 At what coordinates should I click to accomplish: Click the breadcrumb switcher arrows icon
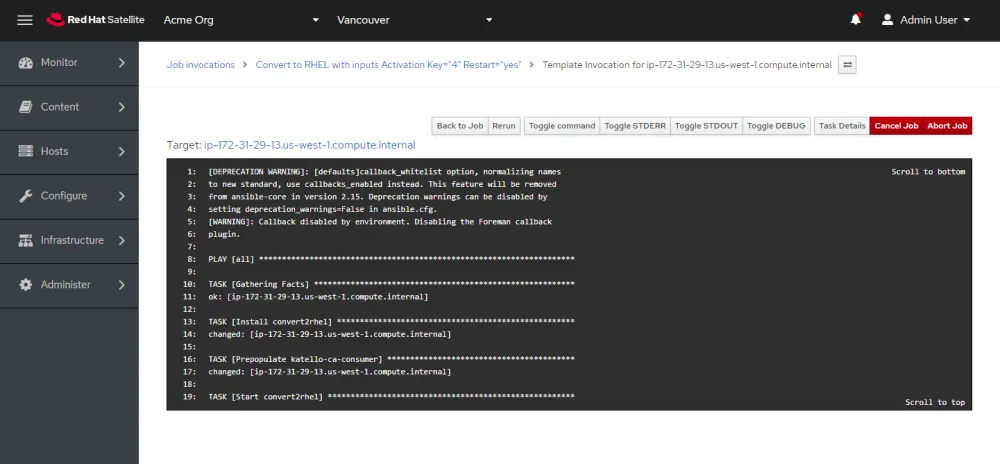[847, 65]
